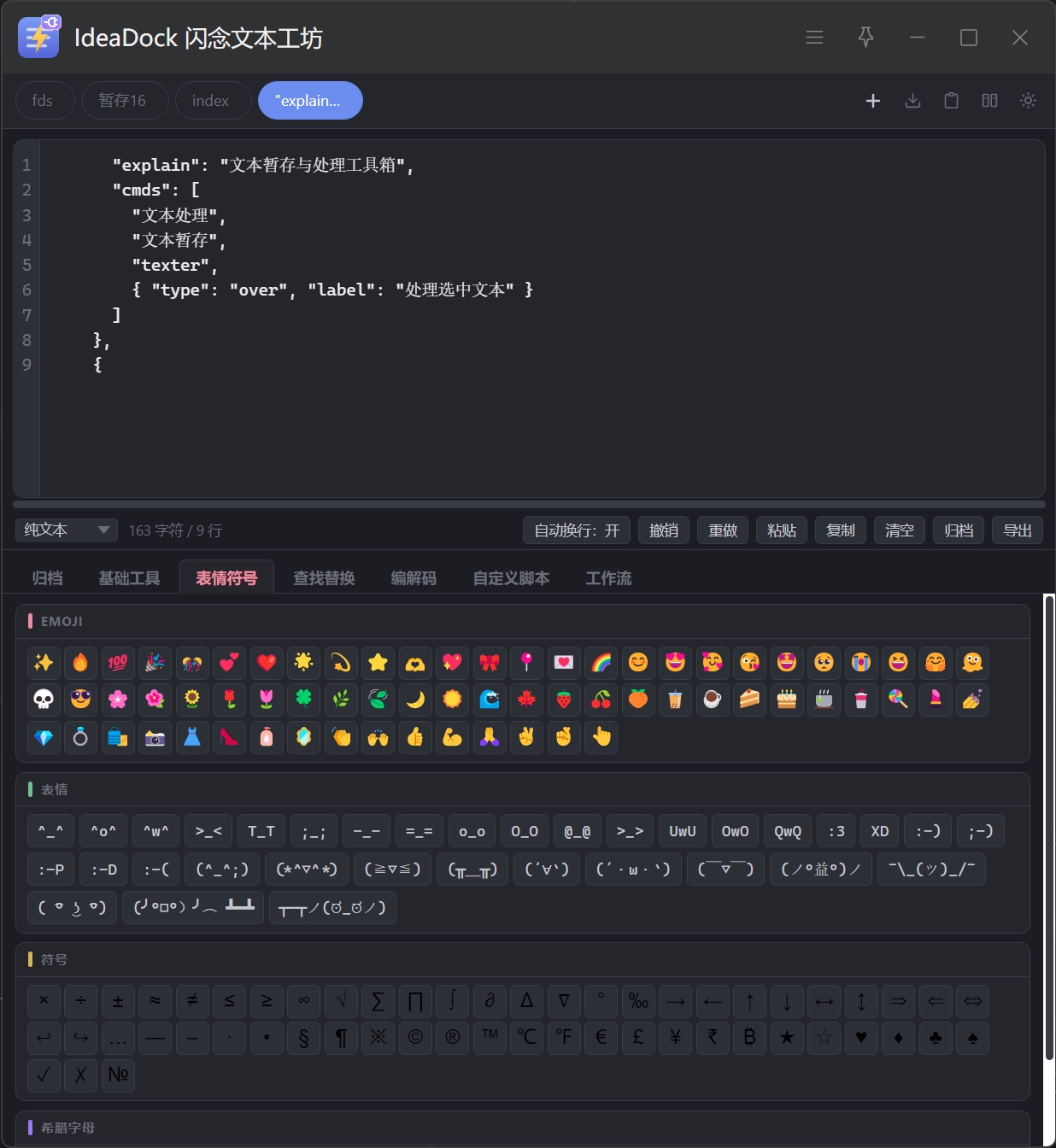Insert the T_T kaomoji
This screenshot has width=1056, height=1148.
click(261, 831)
